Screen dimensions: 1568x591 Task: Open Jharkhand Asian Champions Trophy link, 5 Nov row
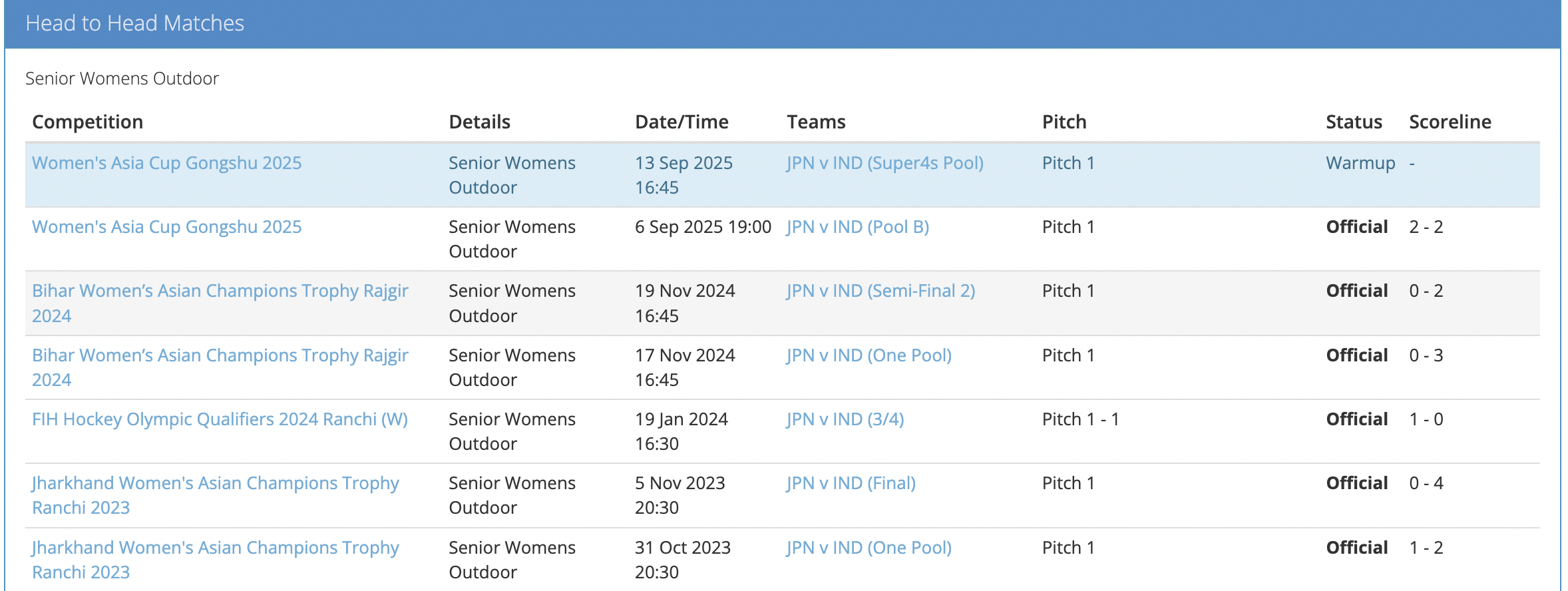pyautogui.click(x=215, y=483)
